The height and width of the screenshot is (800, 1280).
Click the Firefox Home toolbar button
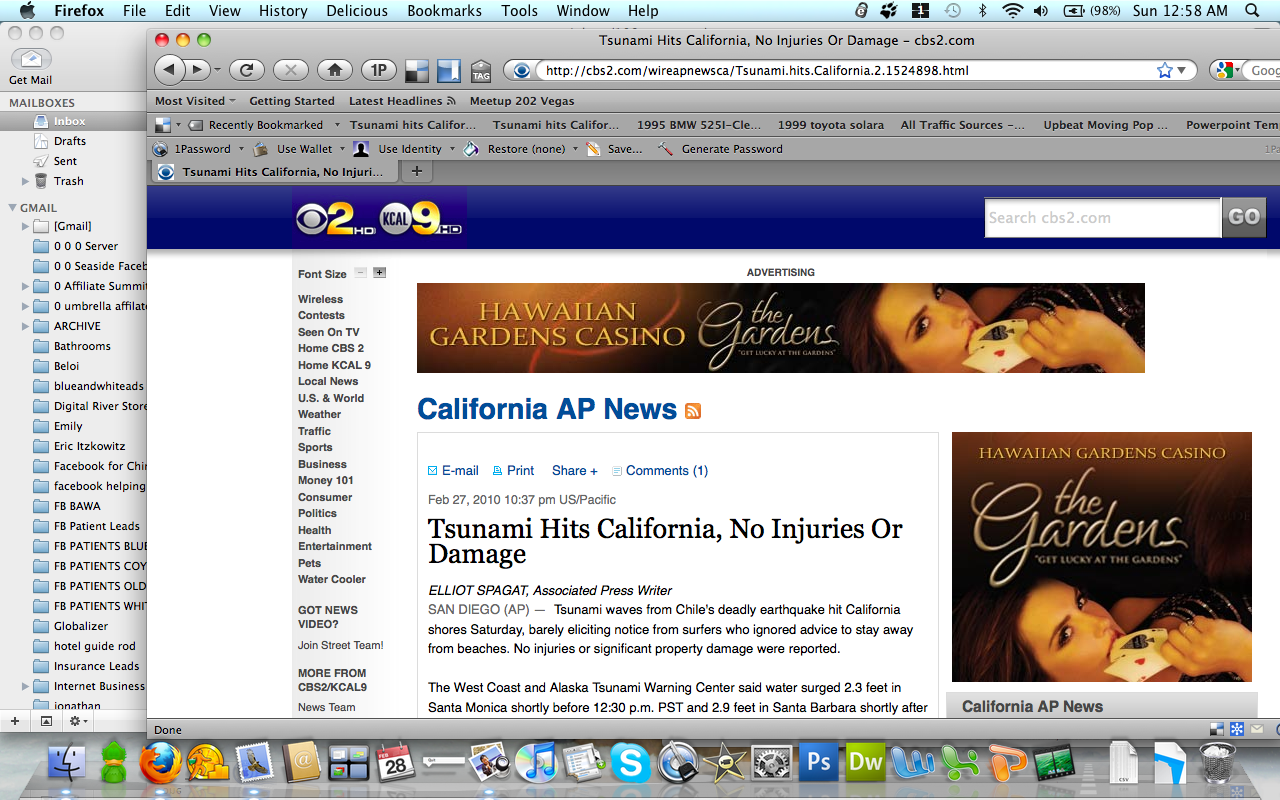335,70
